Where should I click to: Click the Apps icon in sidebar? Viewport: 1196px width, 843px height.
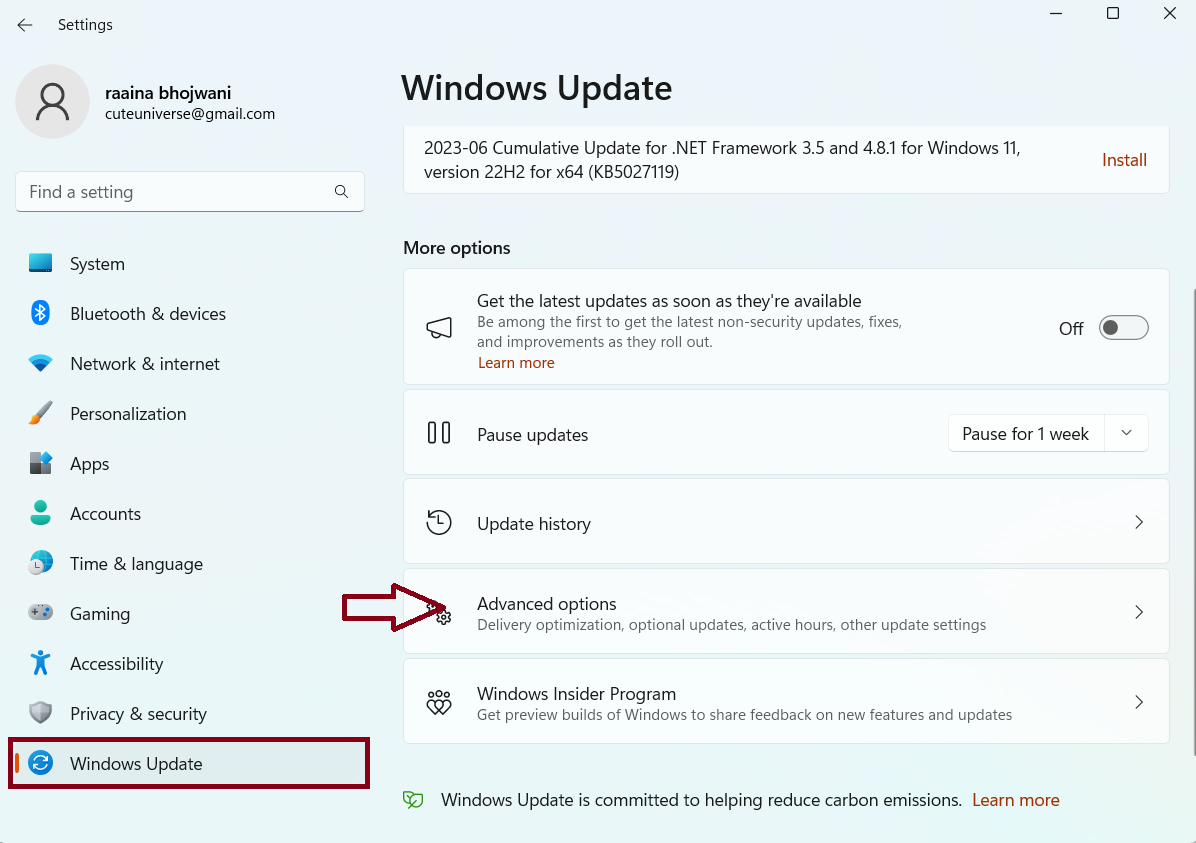[x=40, y=463]
